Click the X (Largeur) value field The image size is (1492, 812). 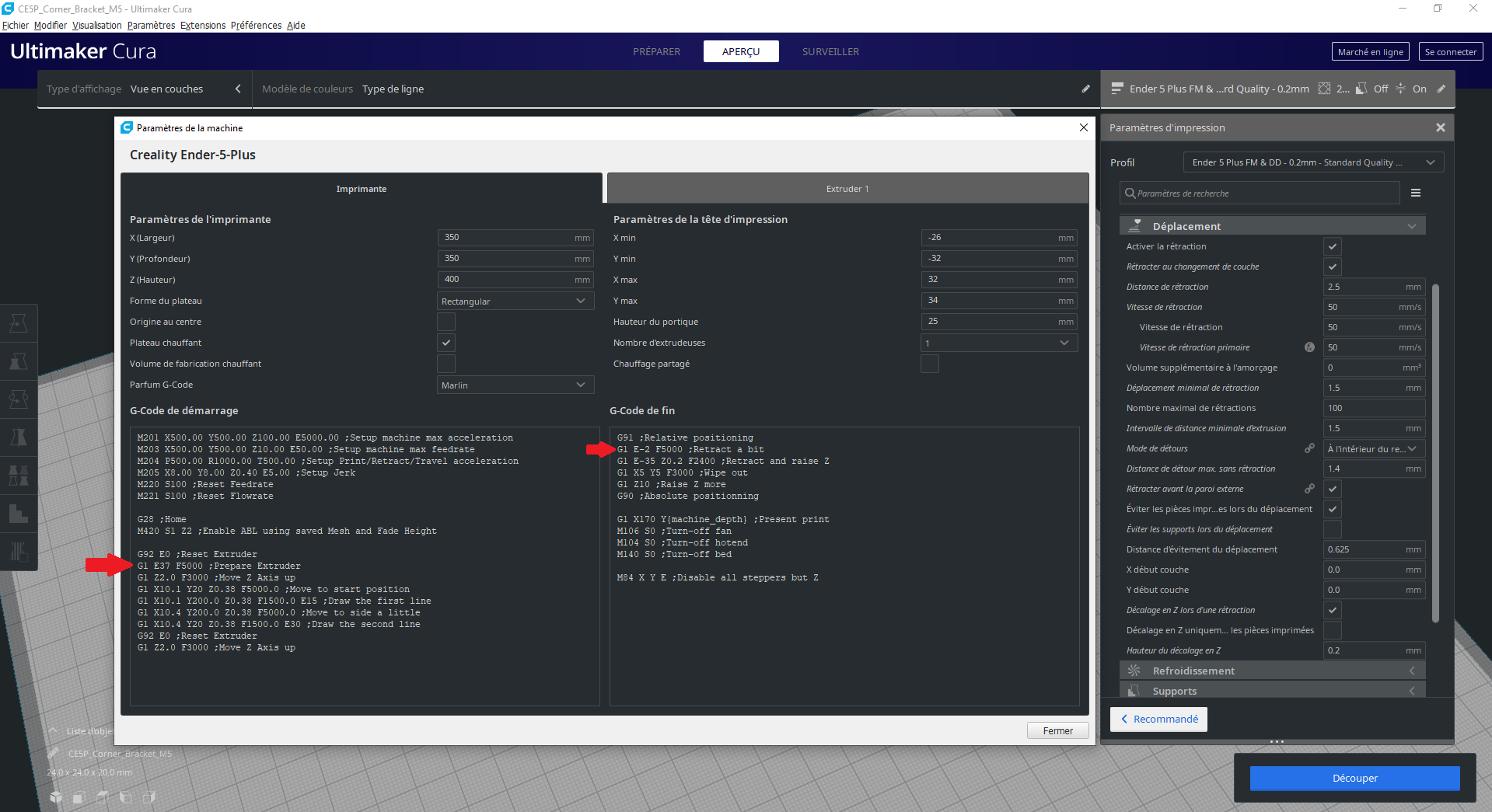click(x=515, y=237)
